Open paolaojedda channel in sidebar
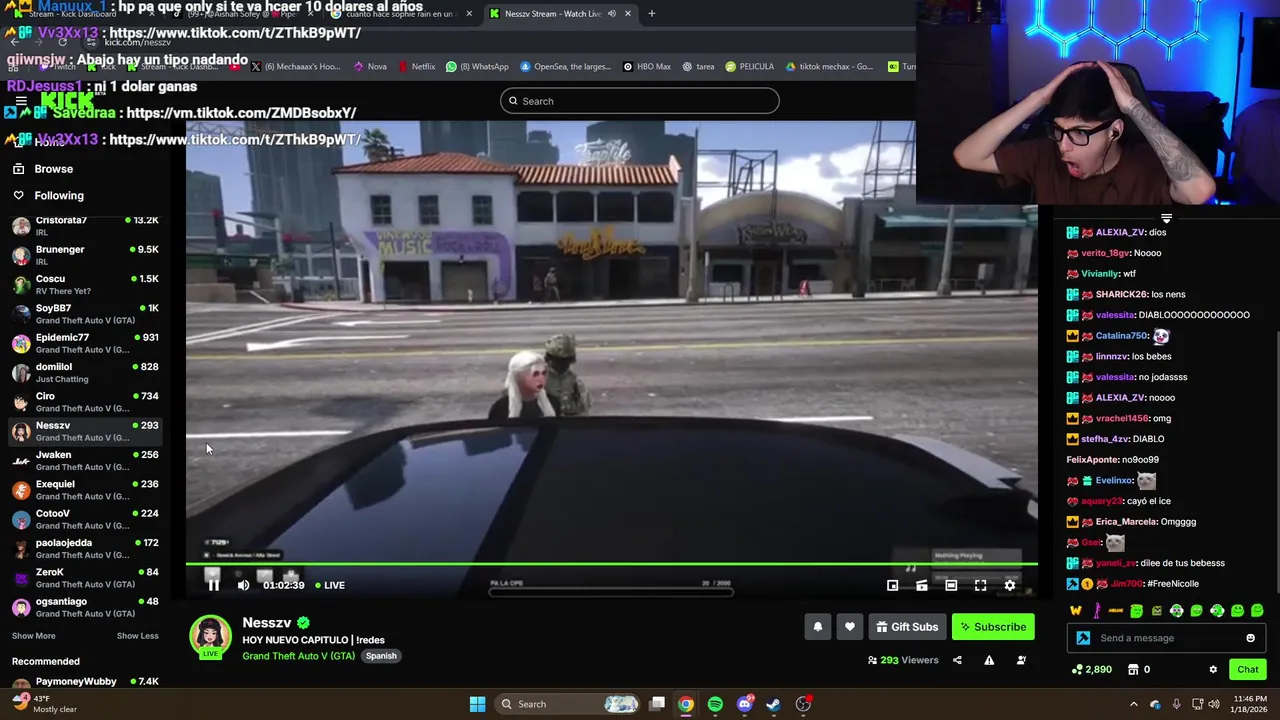The width and height of the screenshot is (1280, 720). 85,549
